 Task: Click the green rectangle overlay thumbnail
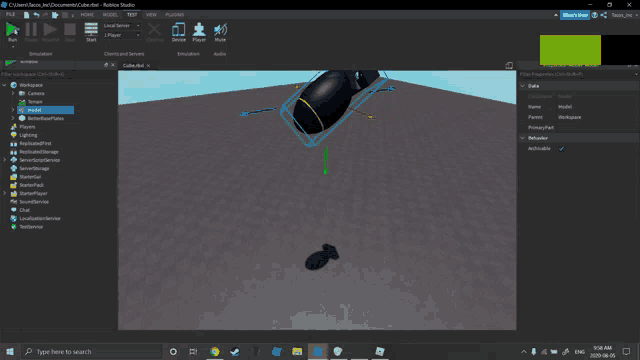tap(570, 50)
